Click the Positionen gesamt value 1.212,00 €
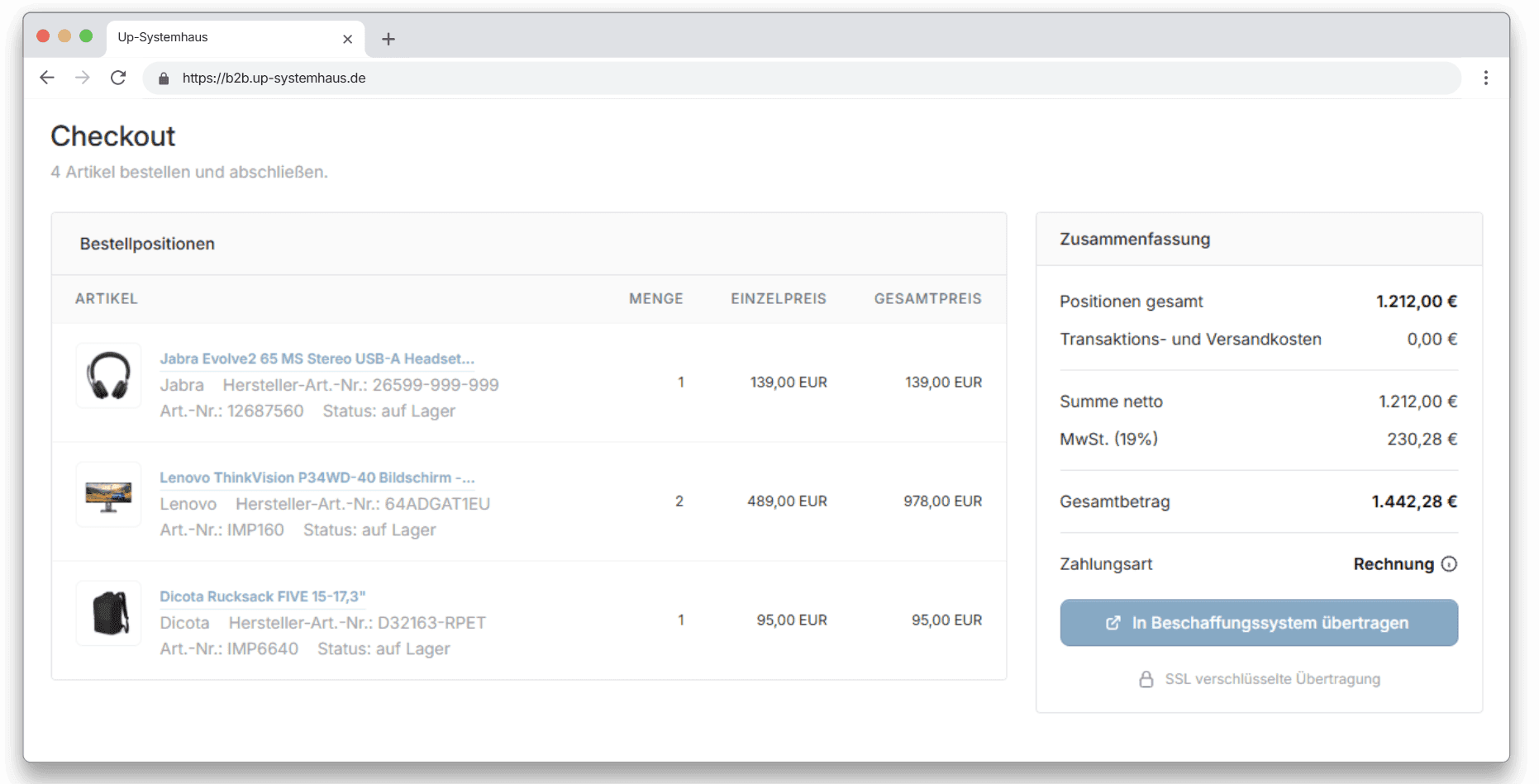This screenshot has height=784, width=1539. pyautogui.click(x=1417, y=302)
